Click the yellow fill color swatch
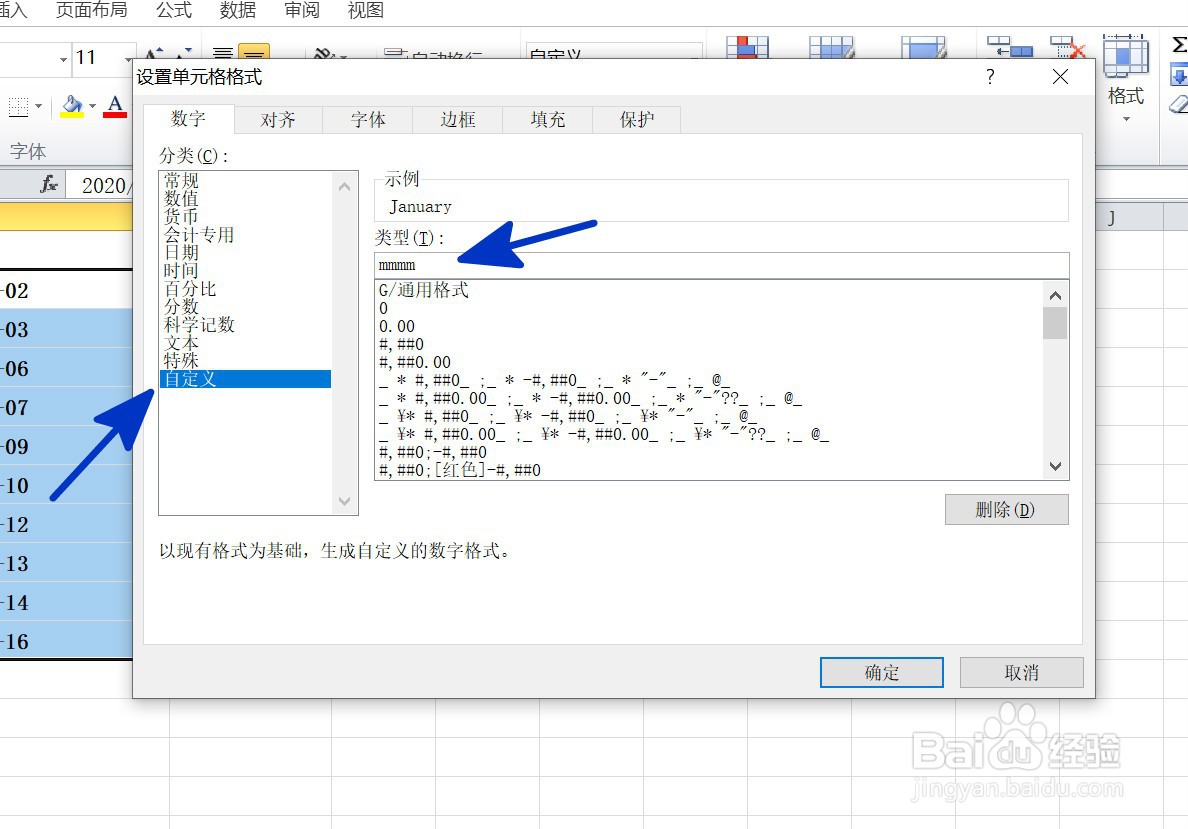Image resolution: width=1188 pixels, height=829 pixels. click(x=72, y=114)
